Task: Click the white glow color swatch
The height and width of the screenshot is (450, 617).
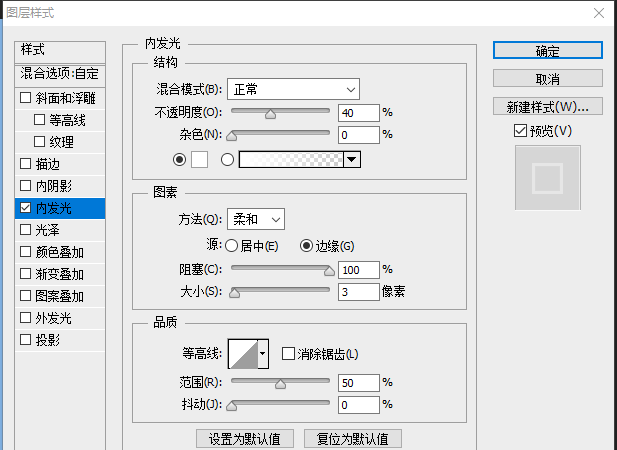Action: (200, 160)
